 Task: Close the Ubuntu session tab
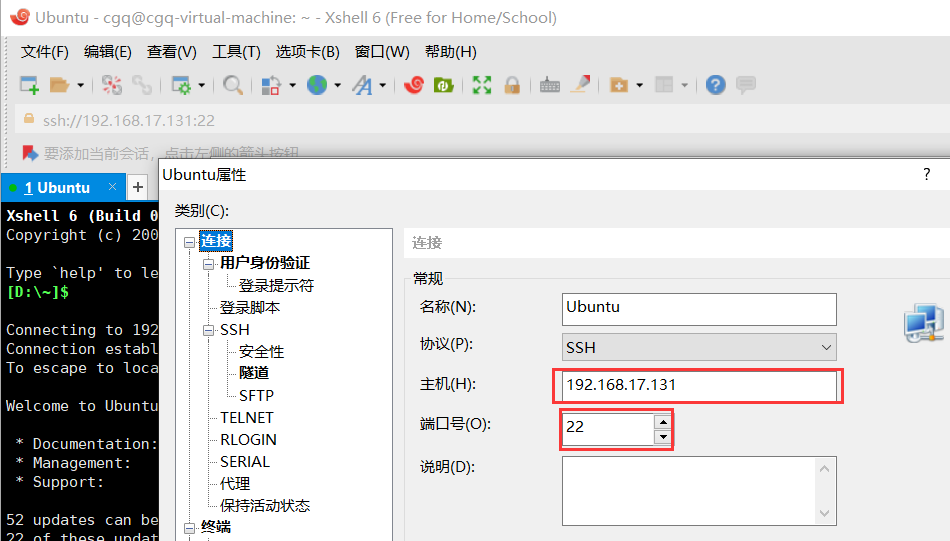[x=112, y=187]
